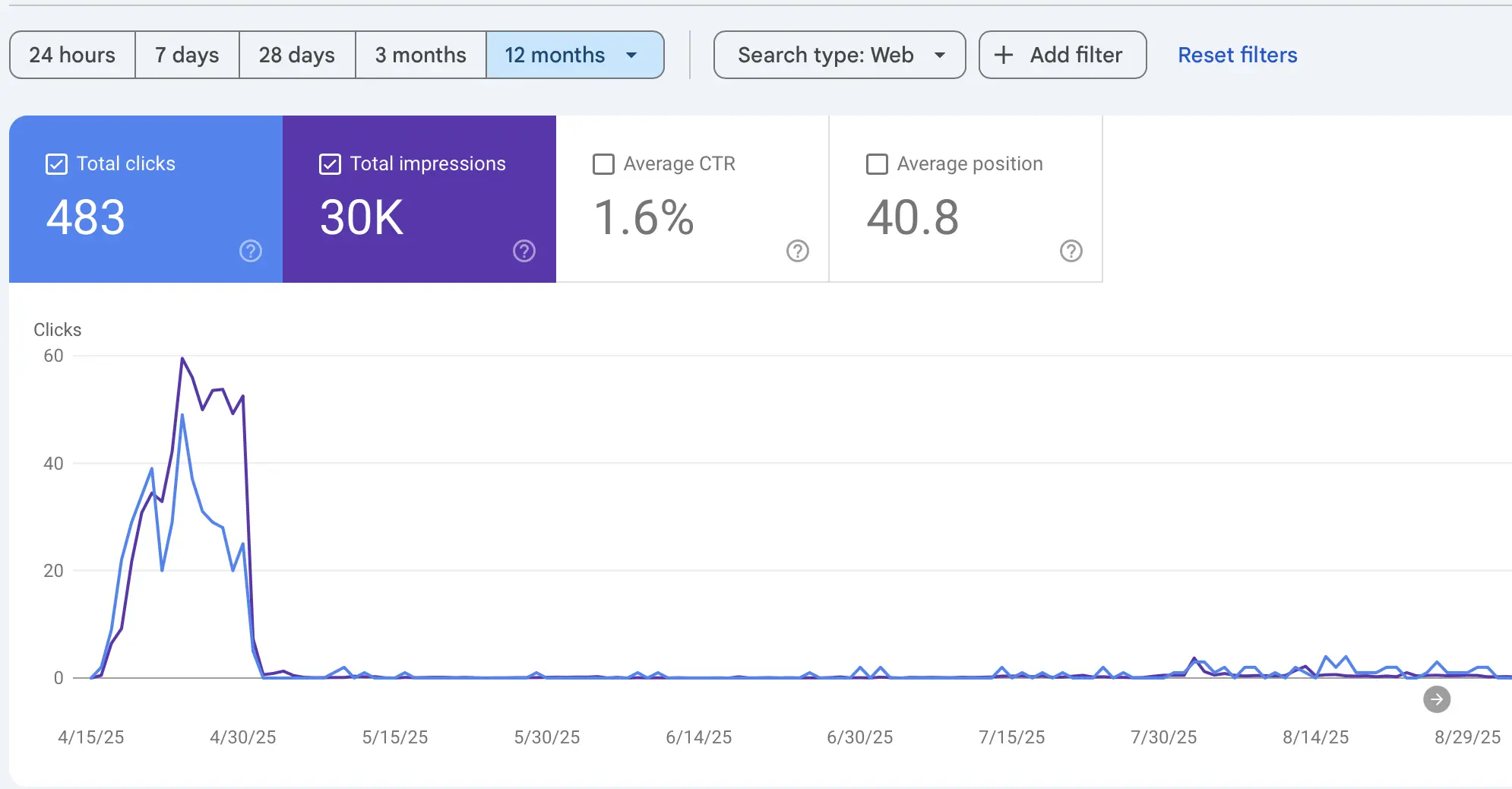This screenshot has width=1512, height=789.
Task: Expand the 12 months dropdown arrow
Action: pos(631,55)
